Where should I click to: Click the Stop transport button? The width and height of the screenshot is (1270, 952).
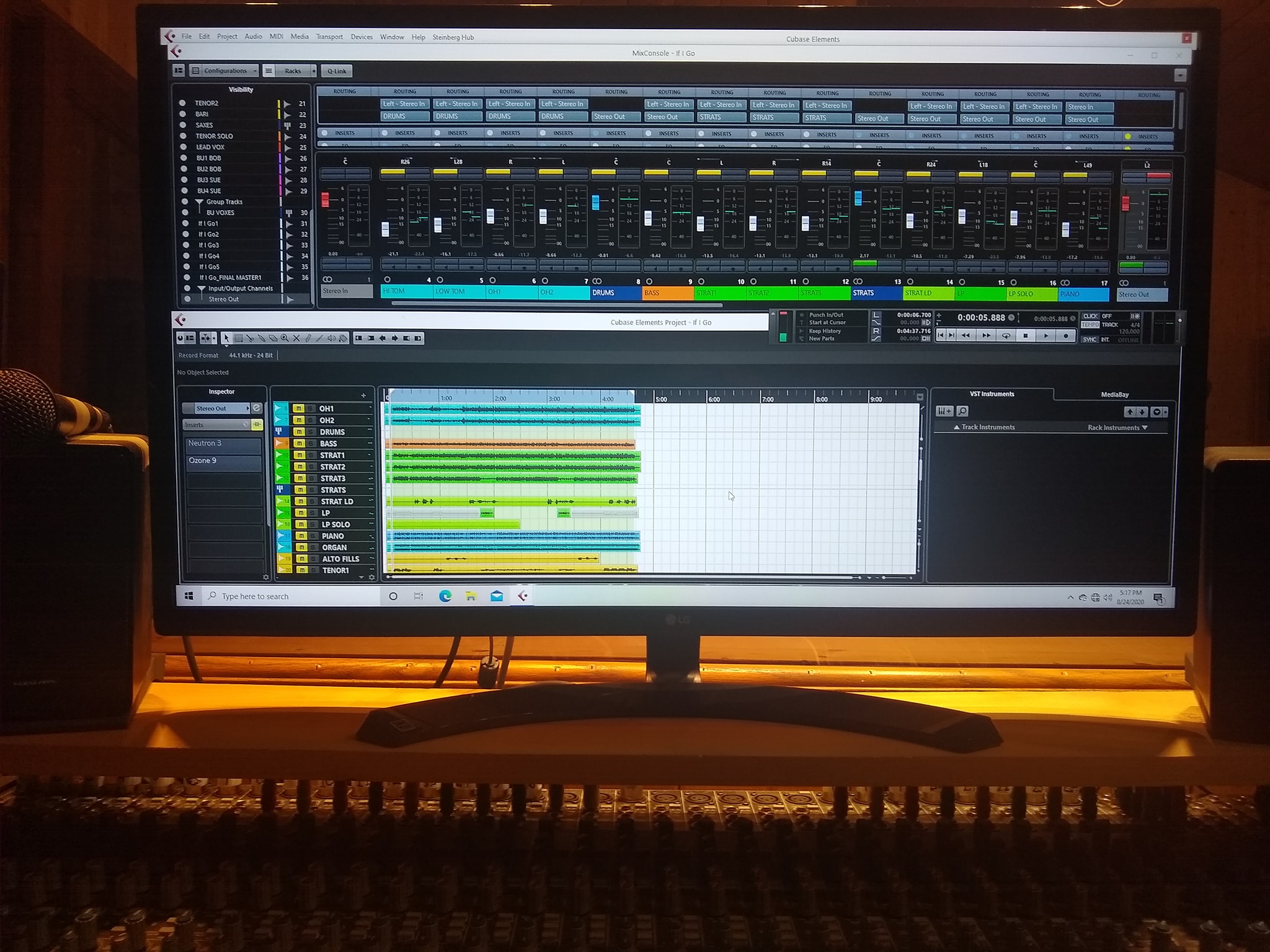pyautogui.click(x=1026, y=335)
